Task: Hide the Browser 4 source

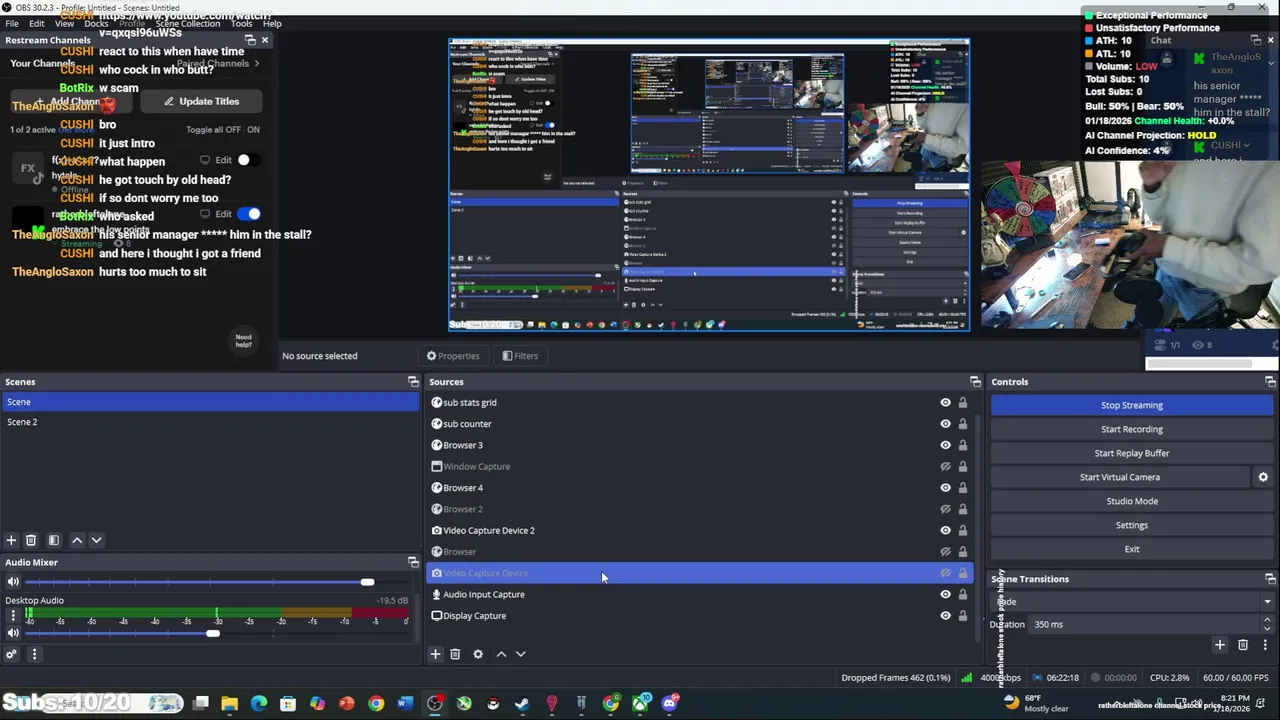Action: [945, 488]
